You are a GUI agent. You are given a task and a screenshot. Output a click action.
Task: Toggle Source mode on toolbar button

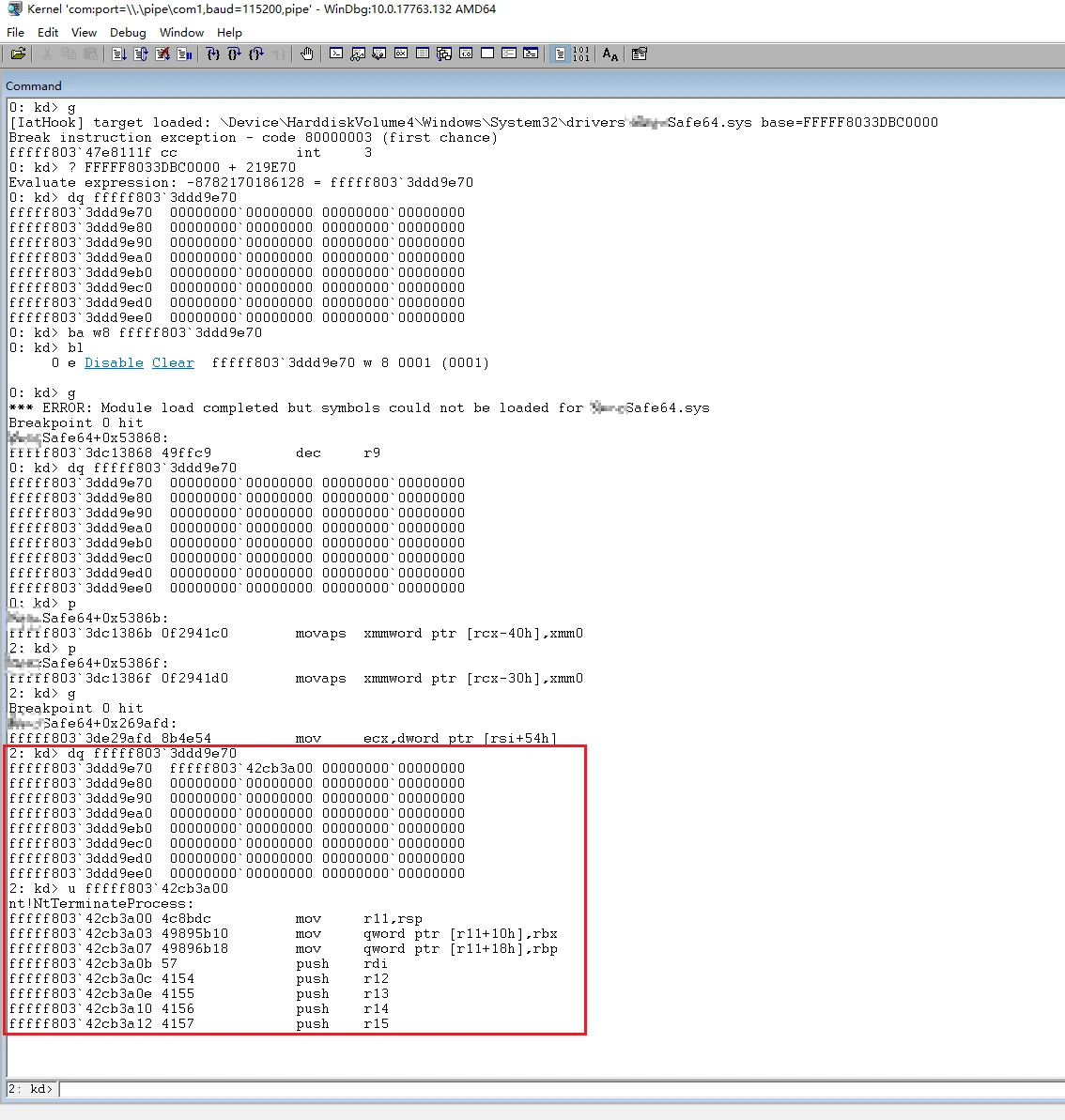tap(561, 54)
